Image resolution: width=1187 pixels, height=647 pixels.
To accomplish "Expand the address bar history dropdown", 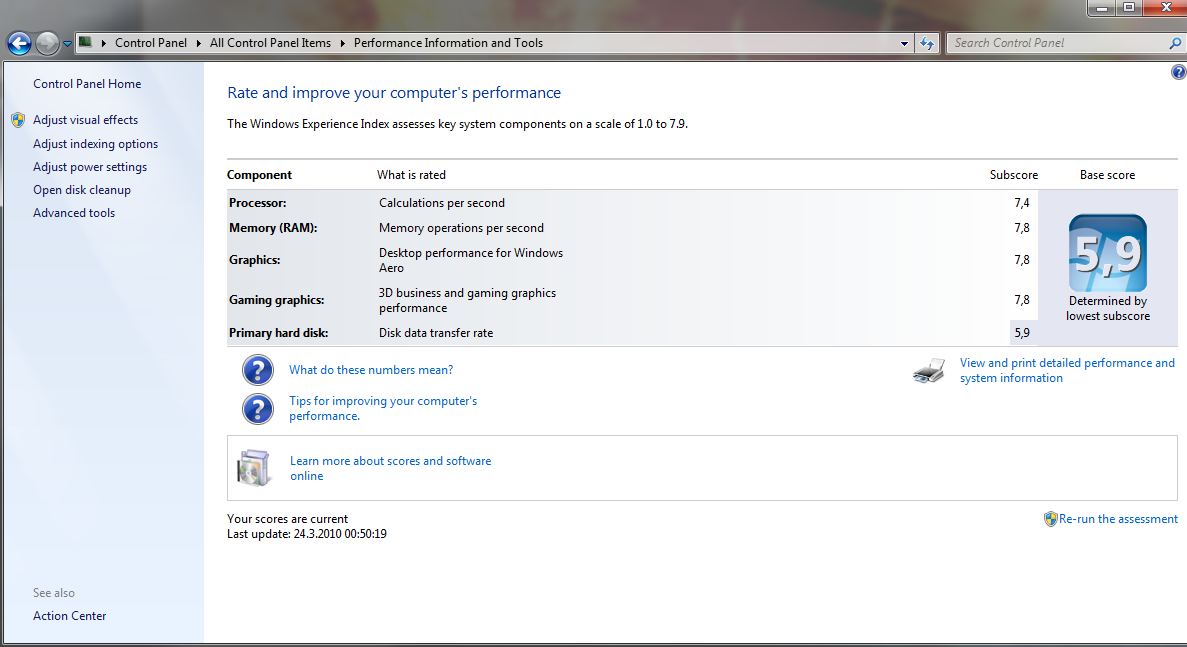I will click(904, 43).
